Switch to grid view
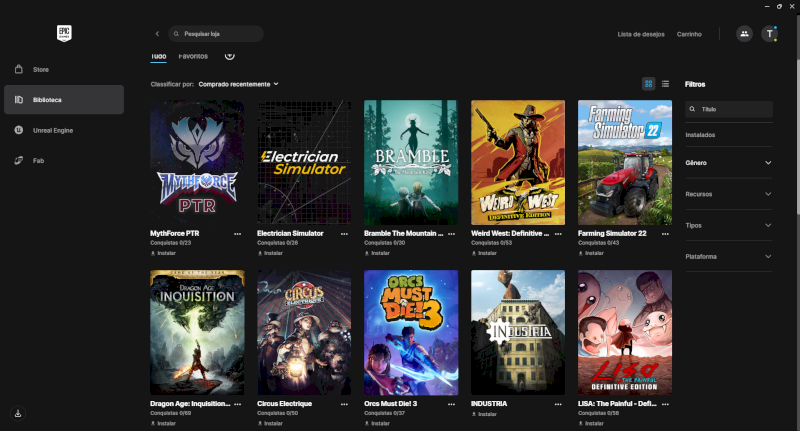The height and width of the screenshot is (431, 800). click(x=649, y=84)
